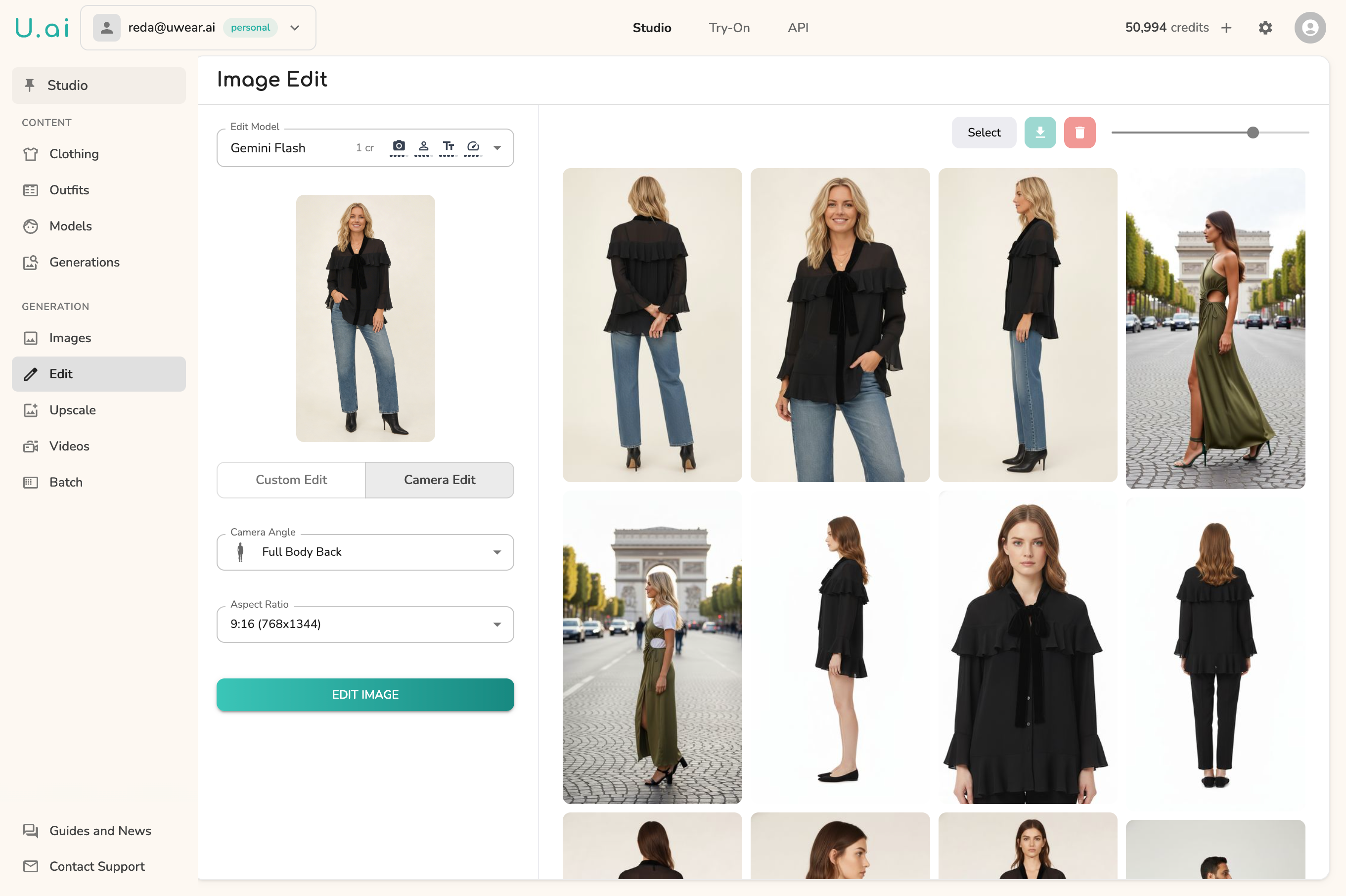This screenshot has width=1346, height=896.
Task: Click the green download icon button
Action: coord(1040,133)
